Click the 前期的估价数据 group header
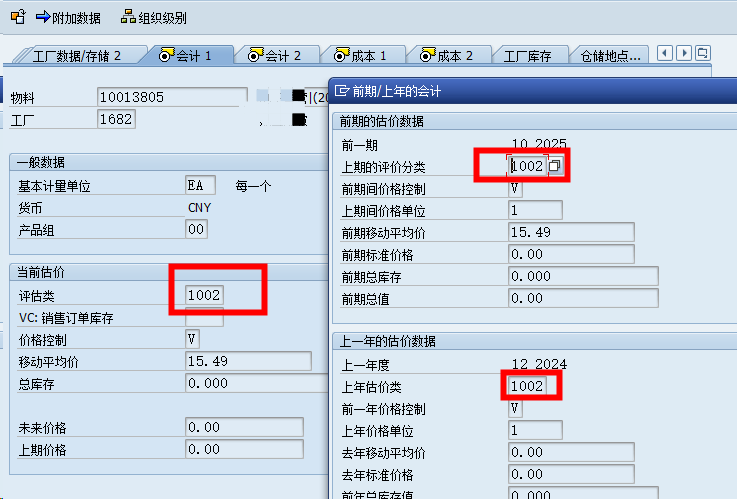The height and width of the screenshot is (499, 737). (382, 122)
